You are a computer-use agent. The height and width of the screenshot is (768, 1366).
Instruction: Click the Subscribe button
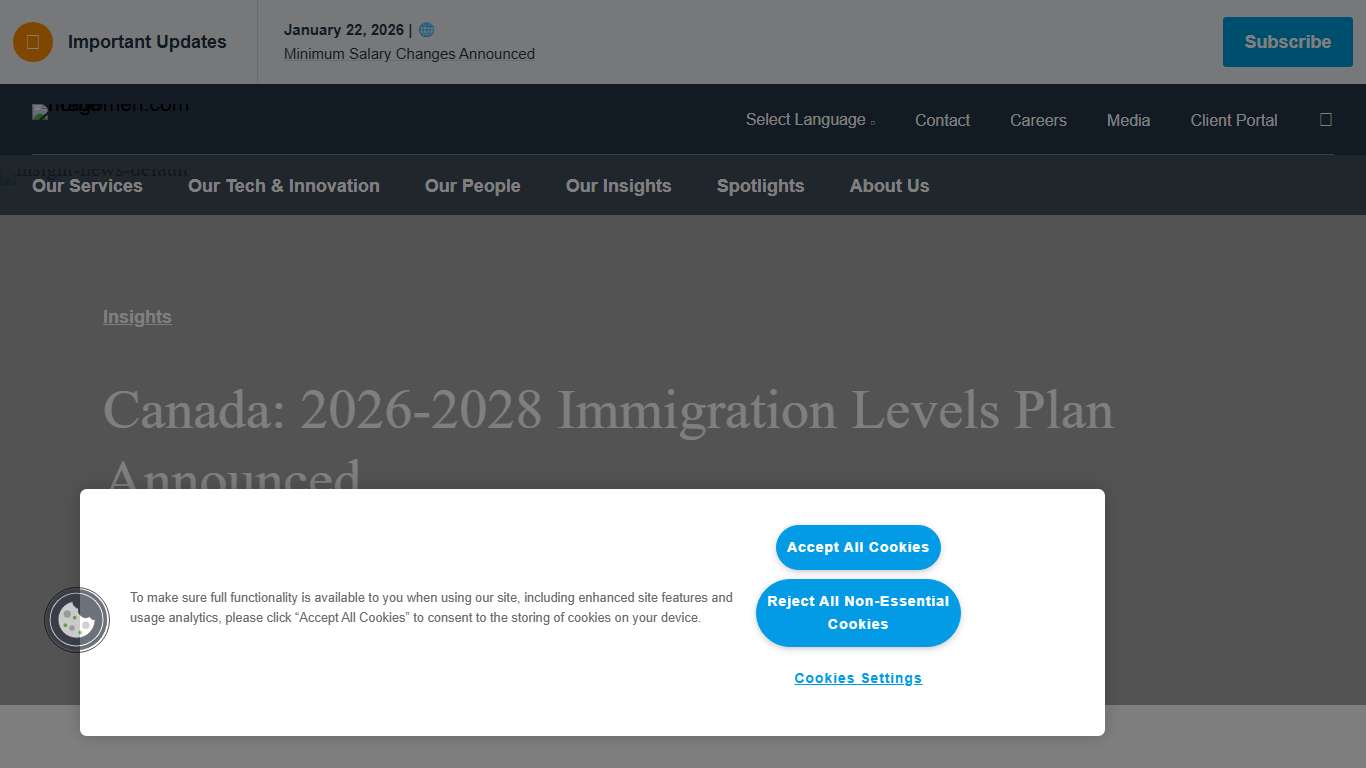pos(1287,42)
